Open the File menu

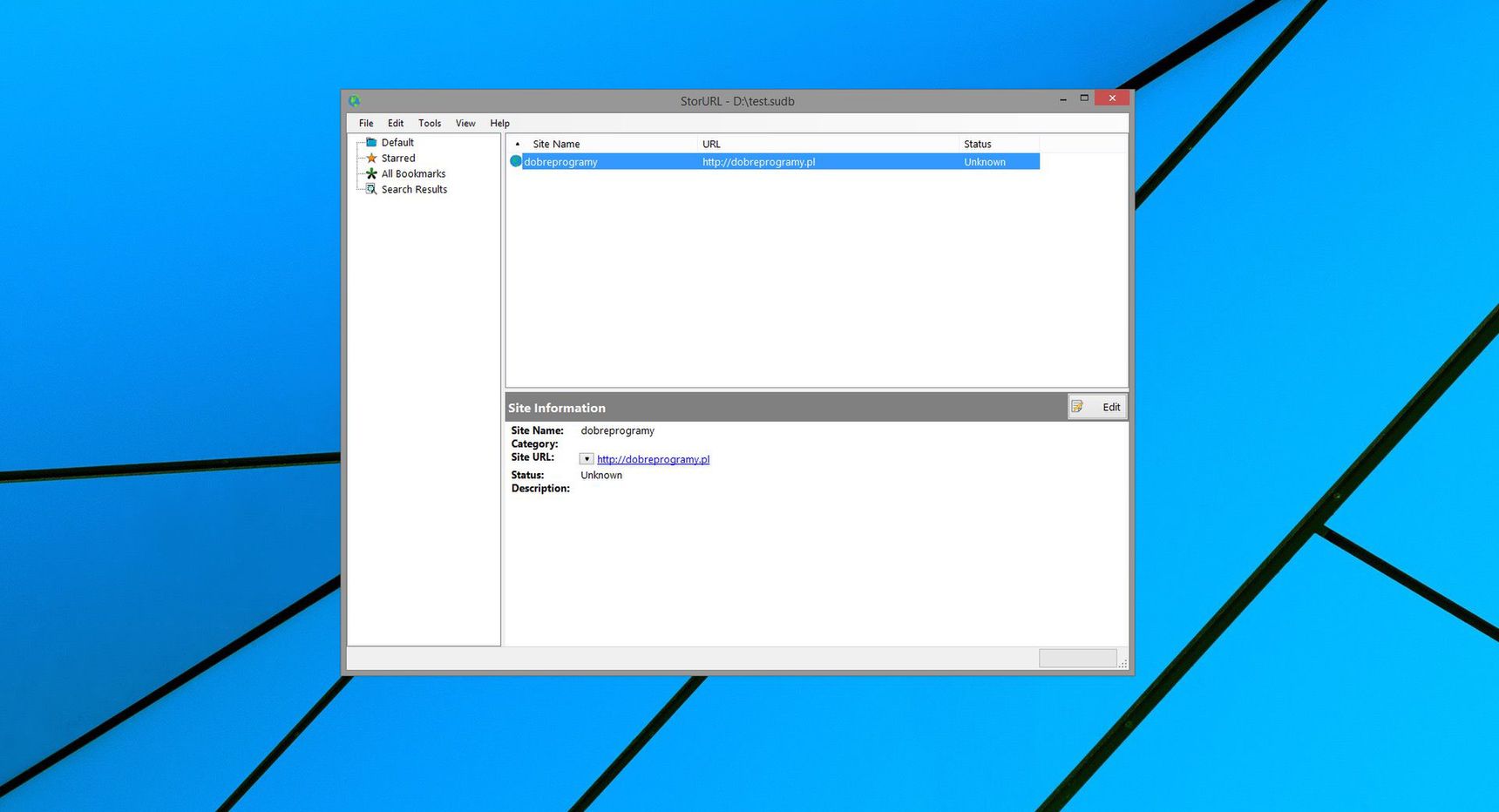point(366,123)
